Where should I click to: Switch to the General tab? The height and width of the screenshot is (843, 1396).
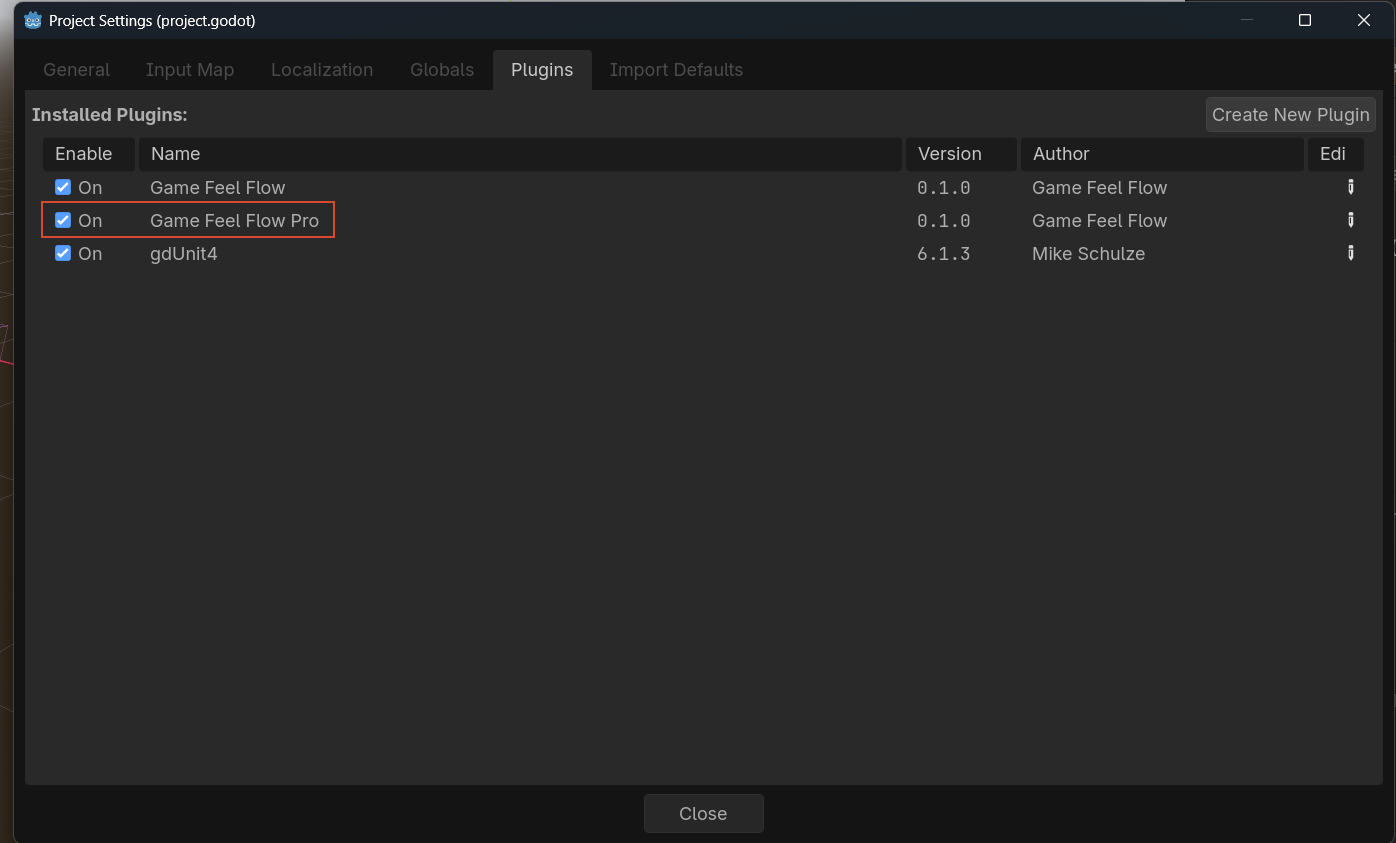pyautogui.click(x=77, y=70)
